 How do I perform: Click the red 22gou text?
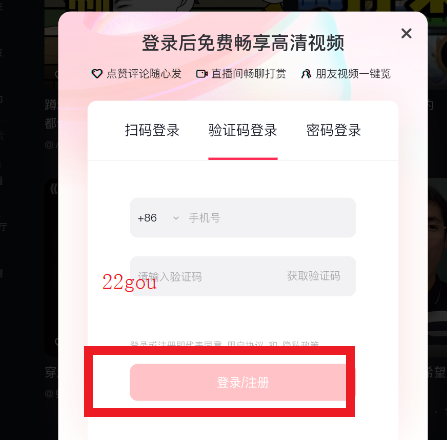tap(129, 283)
